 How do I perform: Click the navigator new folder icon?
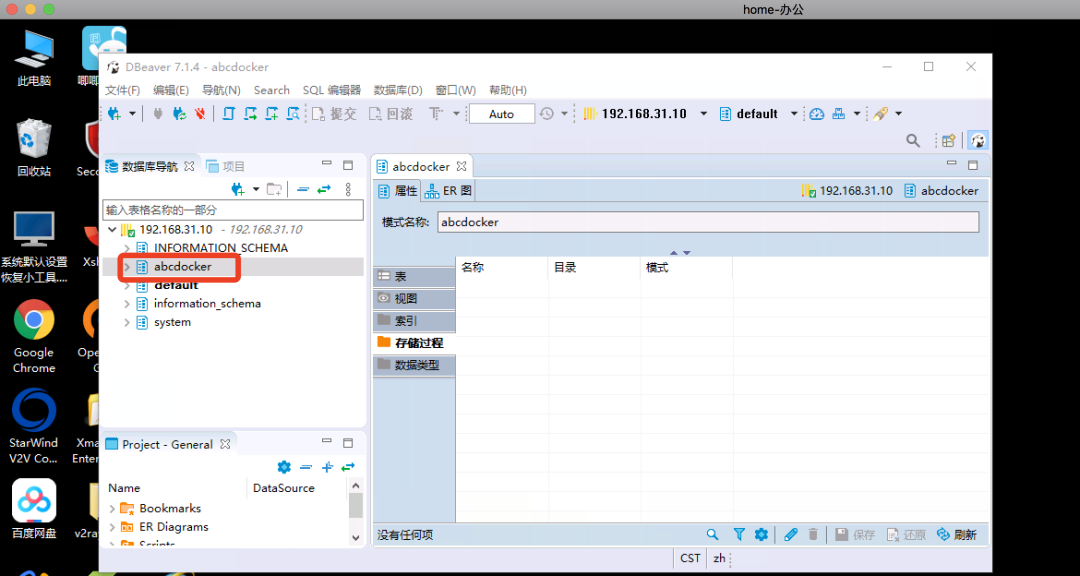point(274,189)
